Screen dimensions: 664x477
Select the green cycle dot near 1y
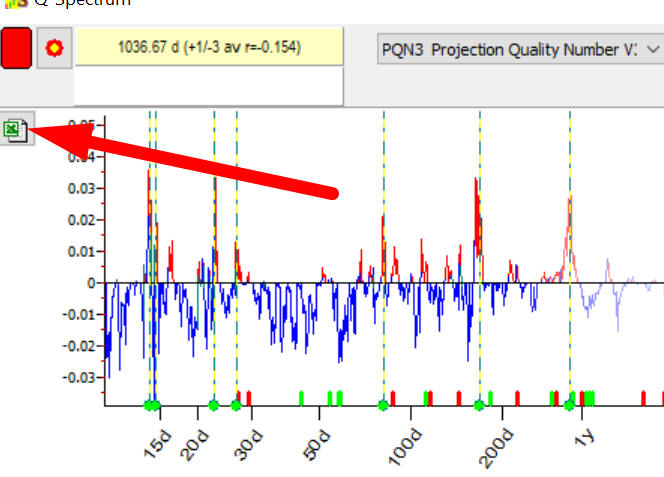coord(569,405)
